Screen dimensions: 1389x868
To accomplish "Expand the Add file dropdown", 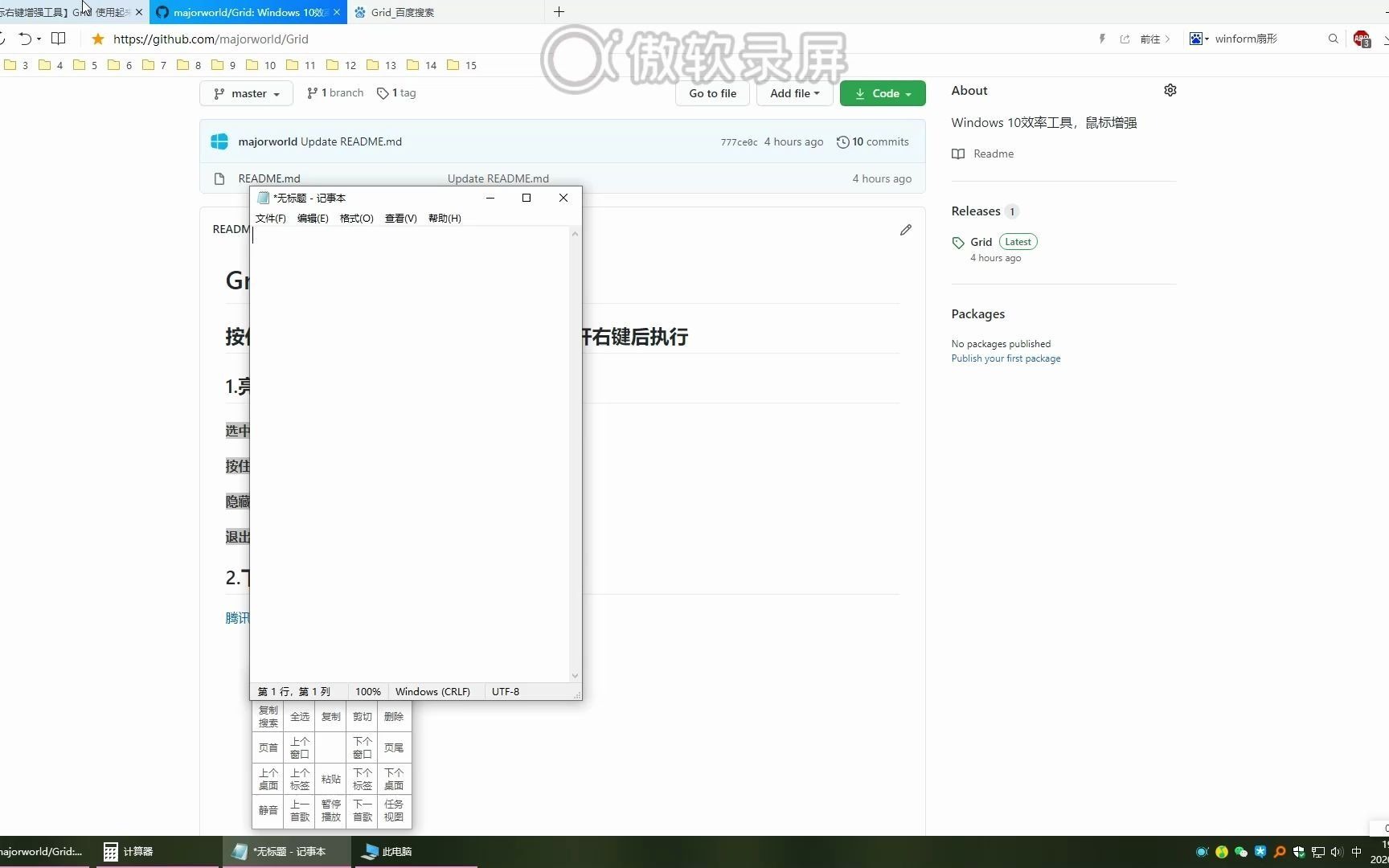I will click(x=794, y=93).
